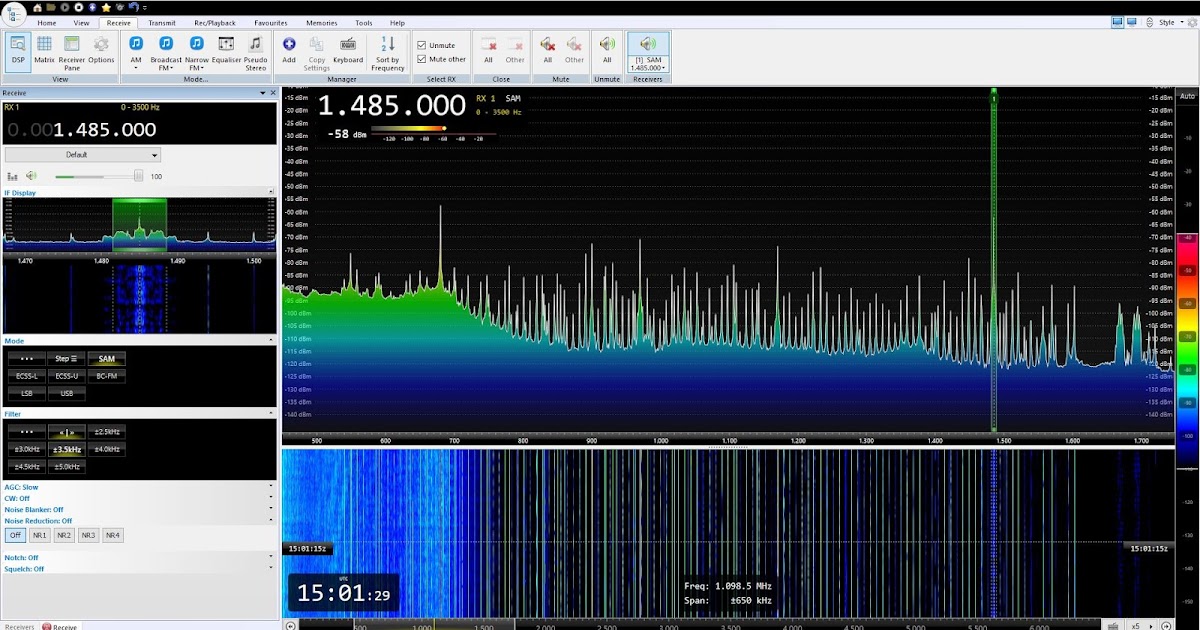Open the Tools menu

coord(363,22)
